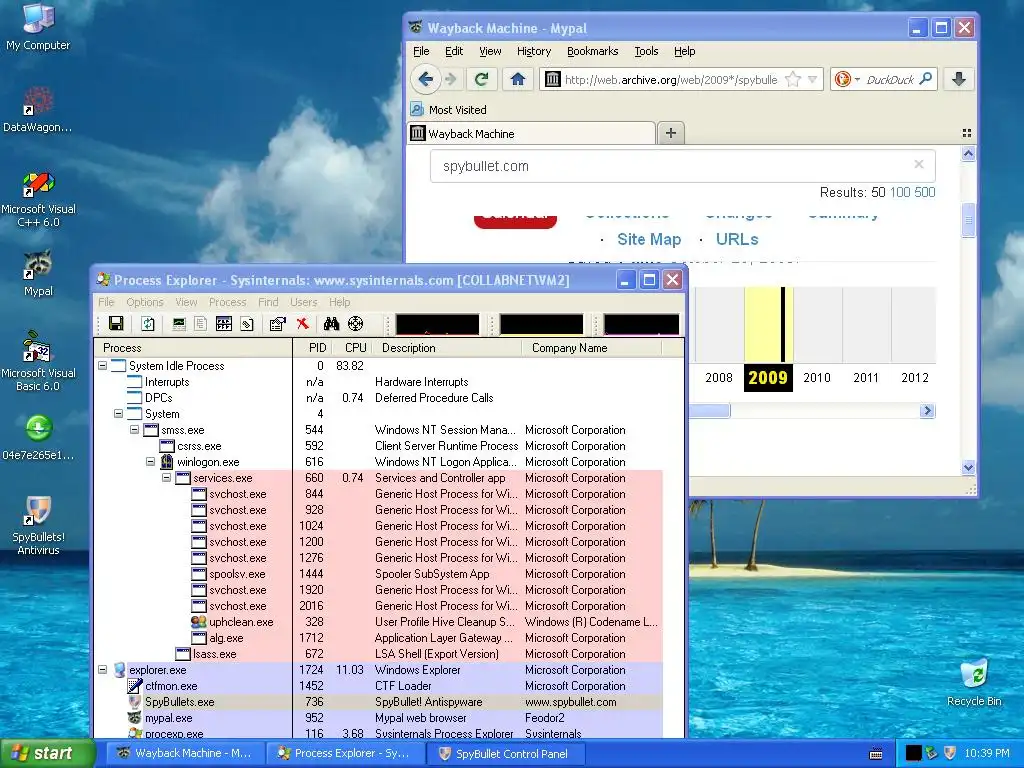Click red X Kill Process icon
Viewport: 1024px width, 768px height.
point(302,324)
